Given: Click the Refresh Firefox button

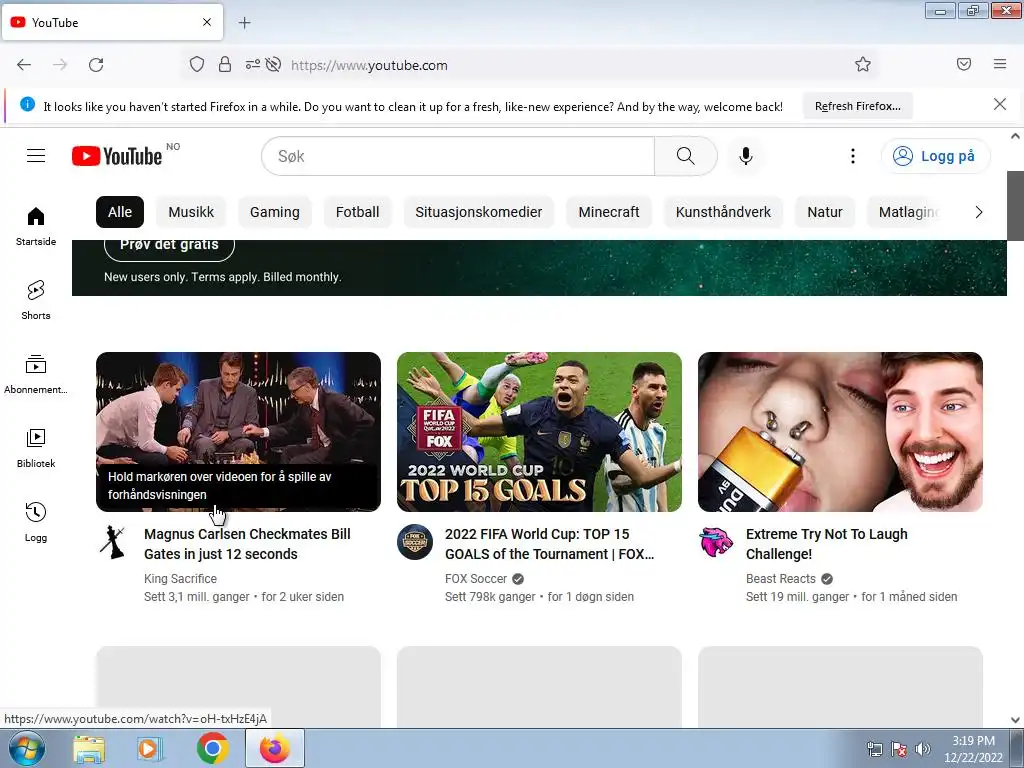Looking at the screenshot, I should click(857, 106).
